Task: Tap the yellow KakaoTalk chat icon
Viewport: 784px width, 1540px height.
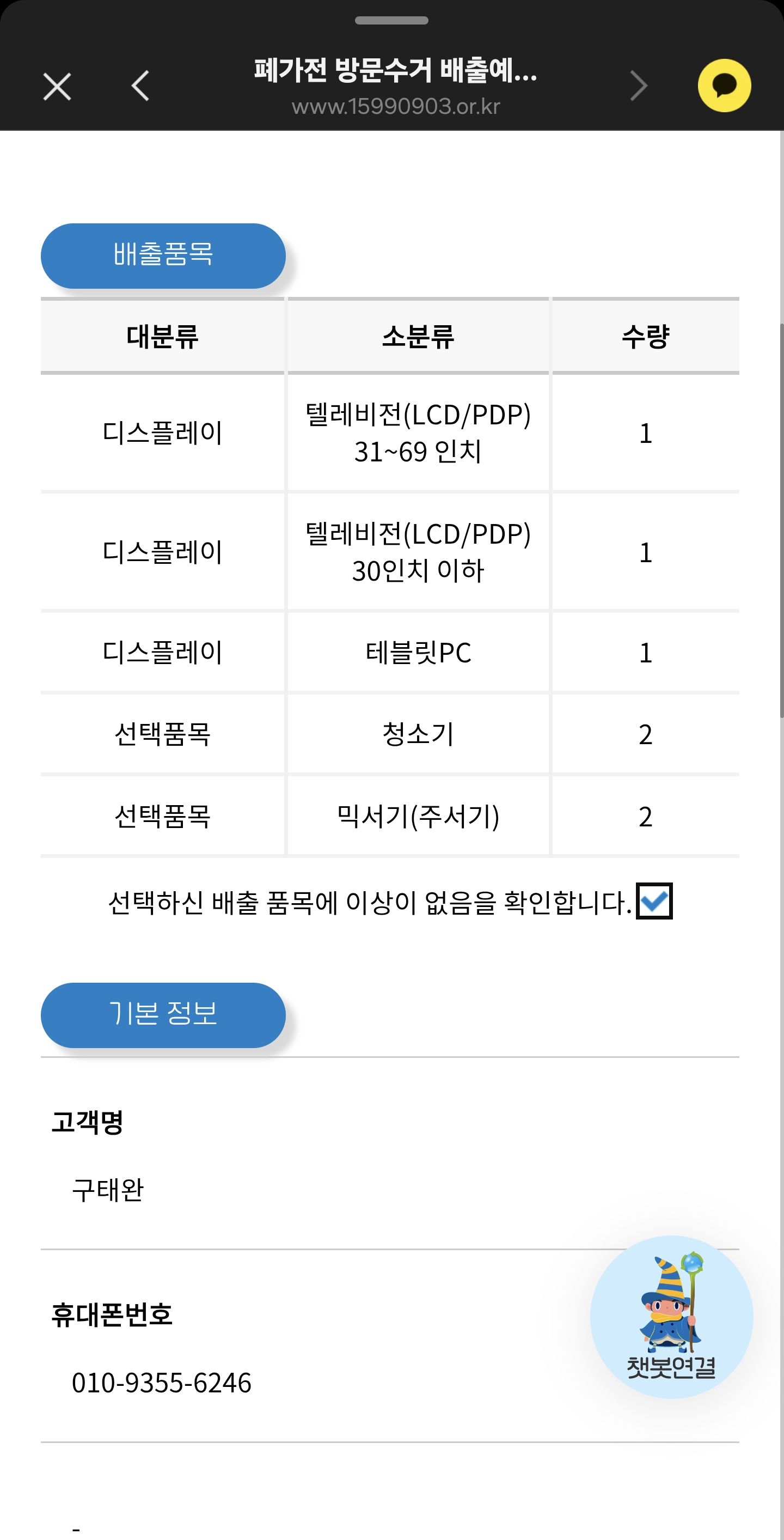Action: coord(724,86)
